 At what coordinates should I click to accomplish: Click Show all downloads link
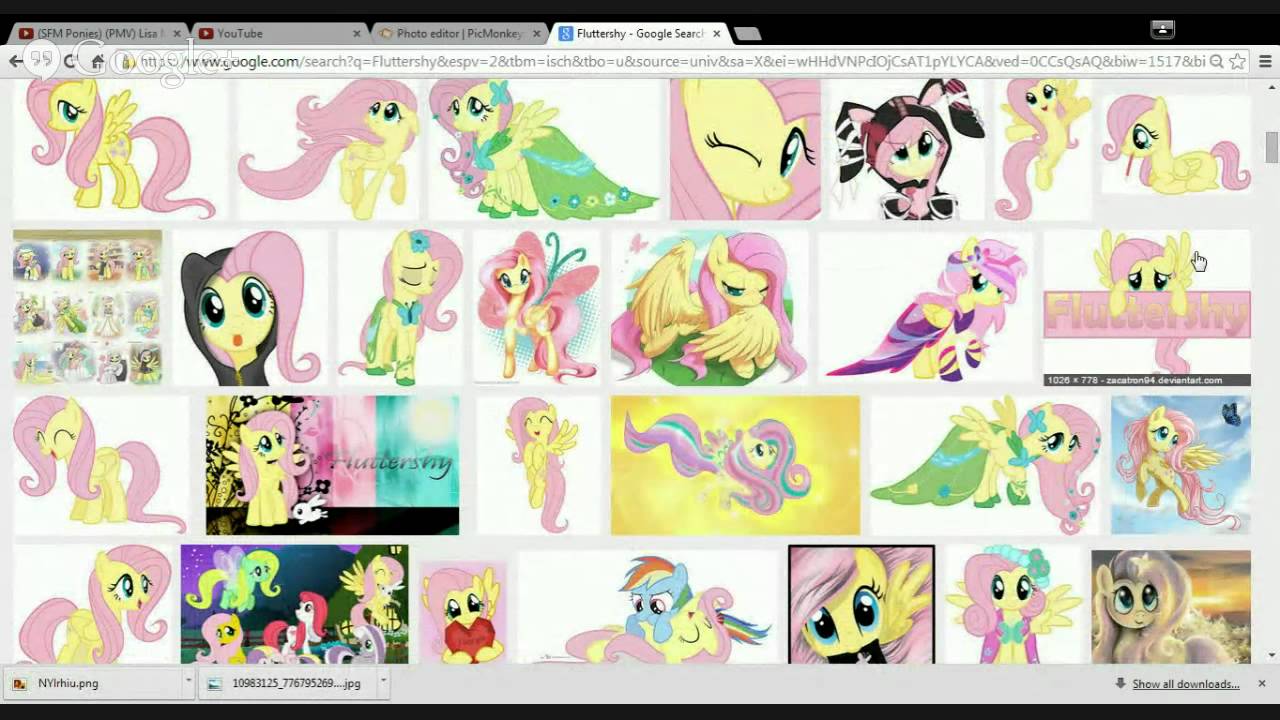(1185, 684)
